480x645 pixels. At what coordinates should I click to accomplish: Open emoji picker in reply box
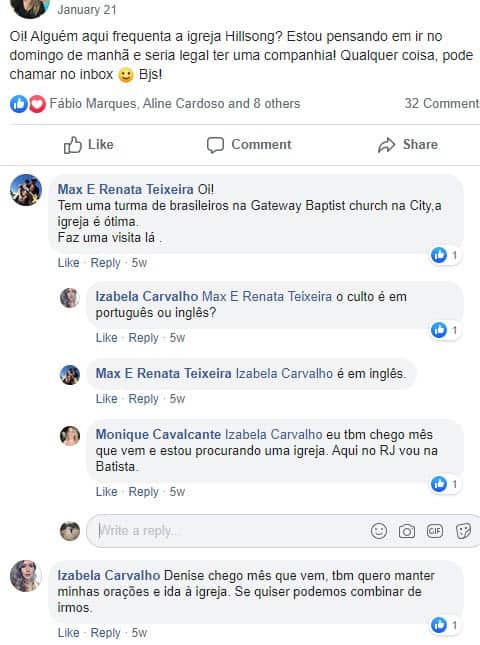(378, 531)
